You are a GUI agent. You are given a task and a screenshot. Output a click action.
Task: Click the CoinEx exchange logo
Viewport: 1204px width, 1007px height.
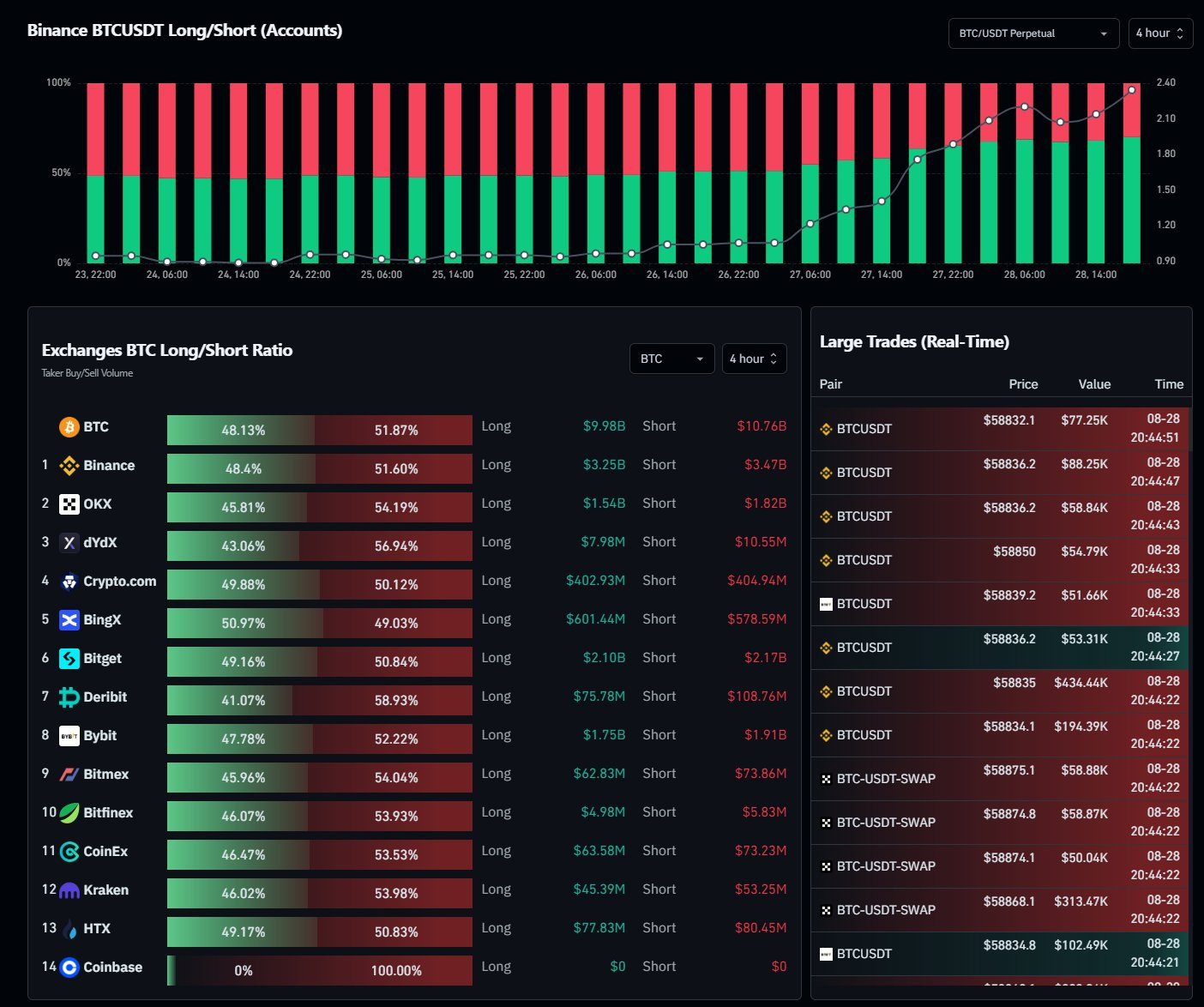(69, 852)
